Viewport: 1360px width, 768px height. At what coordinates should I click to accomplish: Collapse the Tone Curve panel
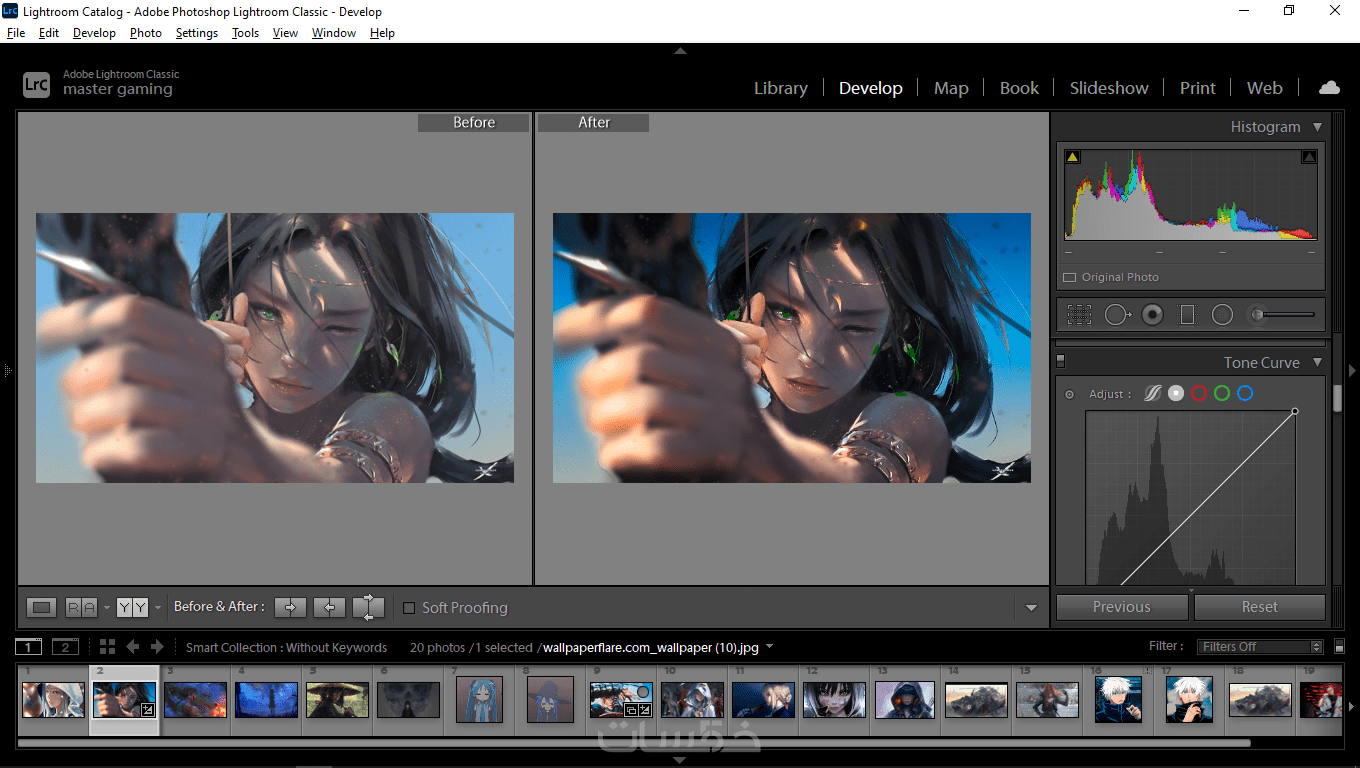point(1317,362)
